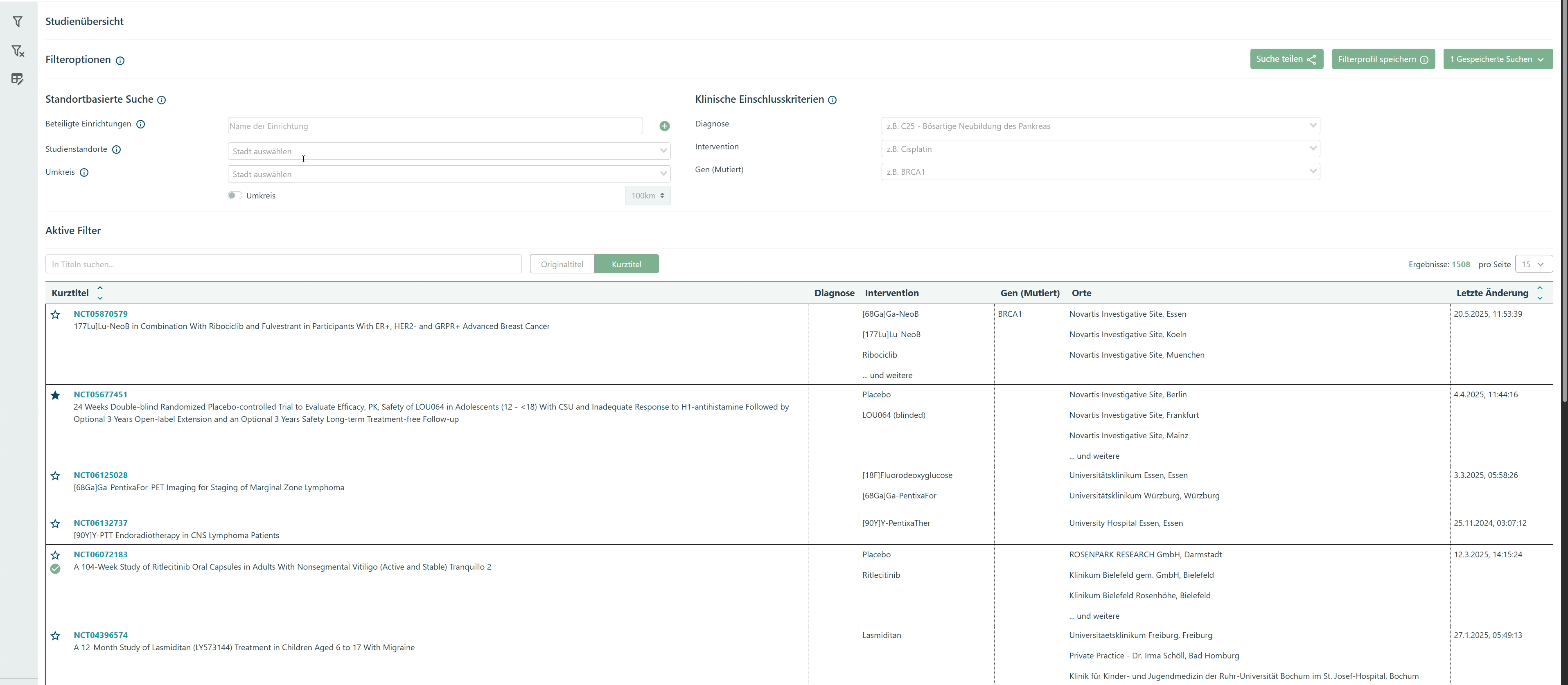Viewport: 1568px width, 685px height.
Task: Click Lasmiditan intervention cell
Action: [881, 635]
